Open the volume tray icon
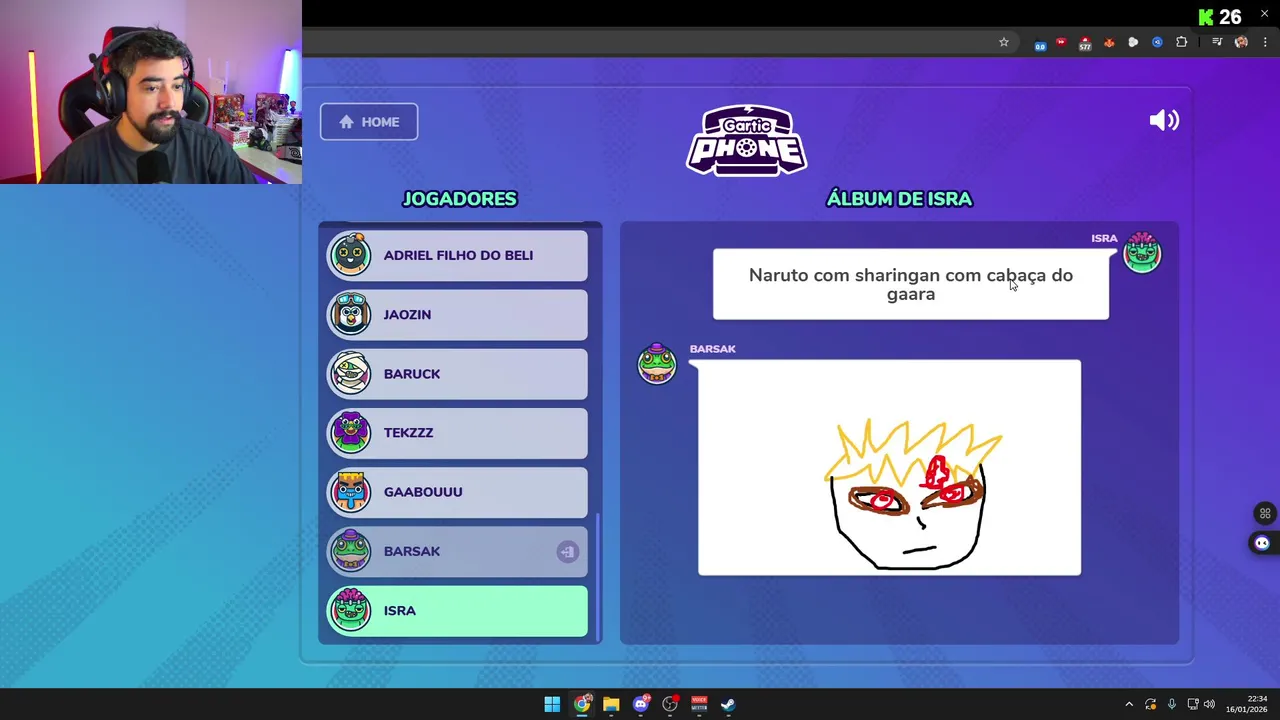1280x720 pixels. point(1209,705)
